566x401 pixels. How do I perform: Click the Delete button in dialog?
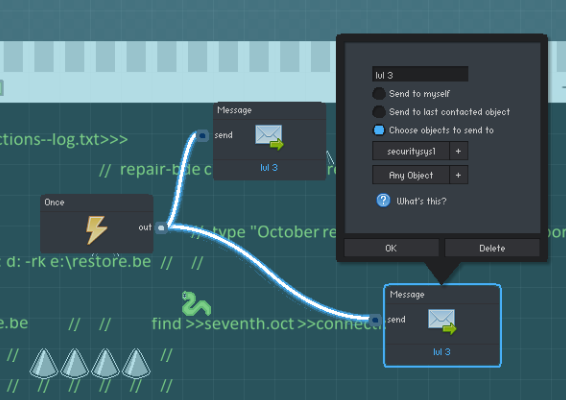pos(492,248)
